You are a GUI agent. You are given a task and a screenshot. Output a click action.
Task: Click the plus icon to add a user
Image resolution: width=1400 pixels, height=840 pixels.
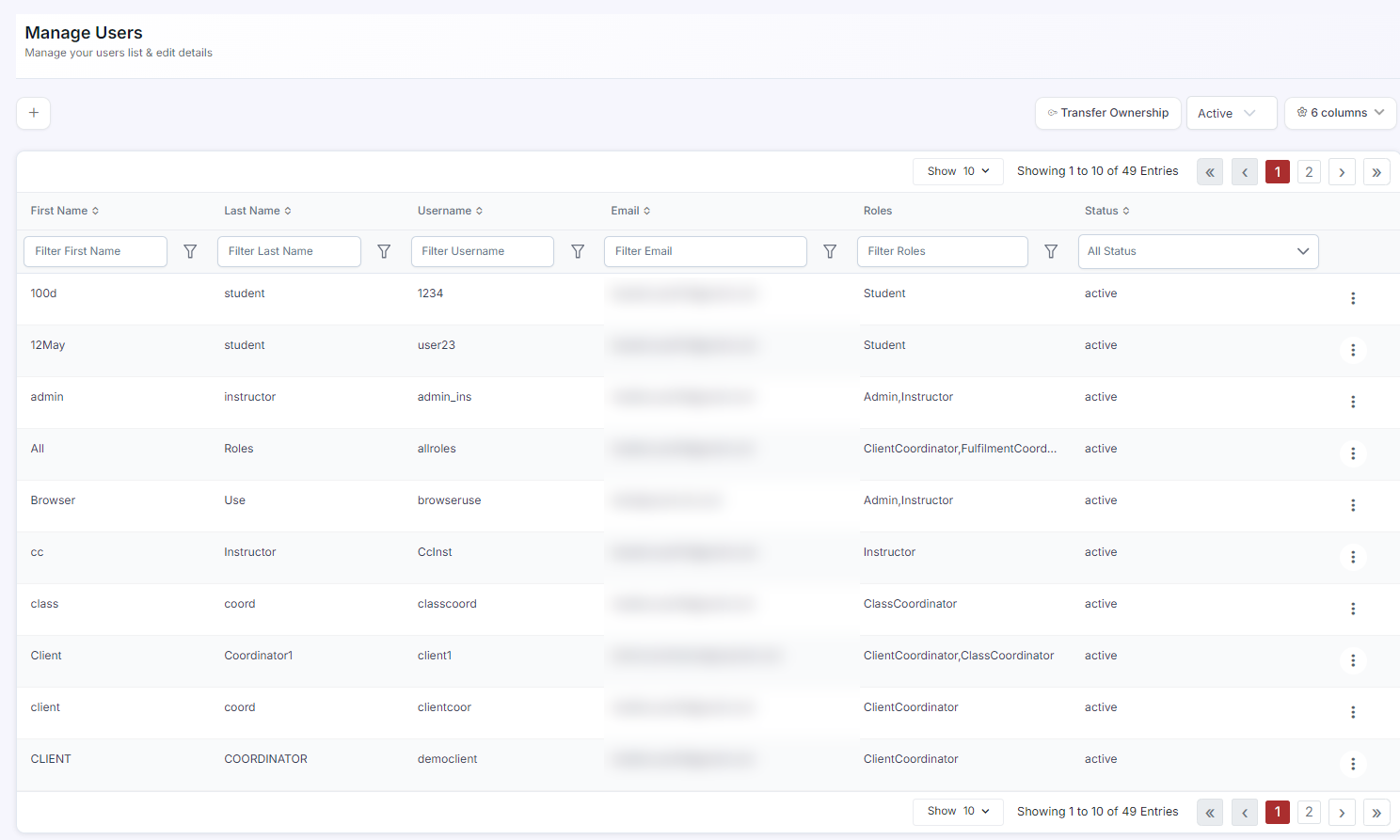coord(34,113)
